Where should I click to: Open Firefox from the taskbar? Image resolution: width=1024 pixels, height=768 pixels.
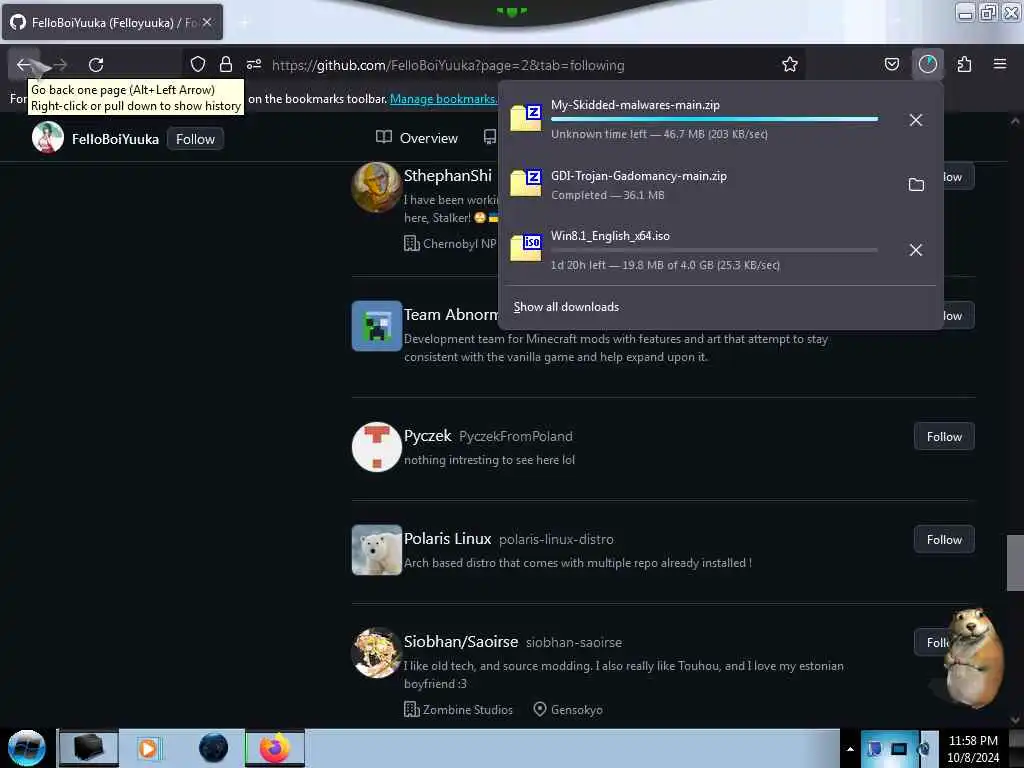pos(275,748)
